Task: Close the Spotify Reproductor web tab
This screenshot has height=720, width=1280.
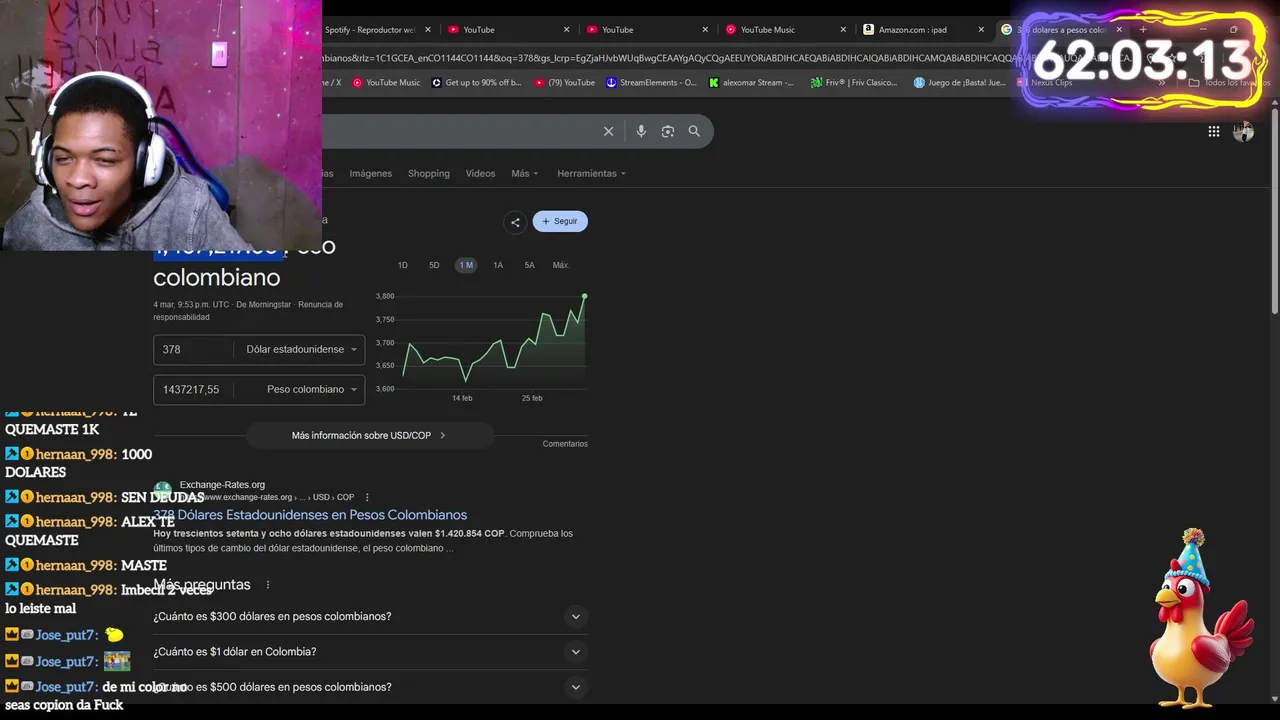Action: coord(429,30)
